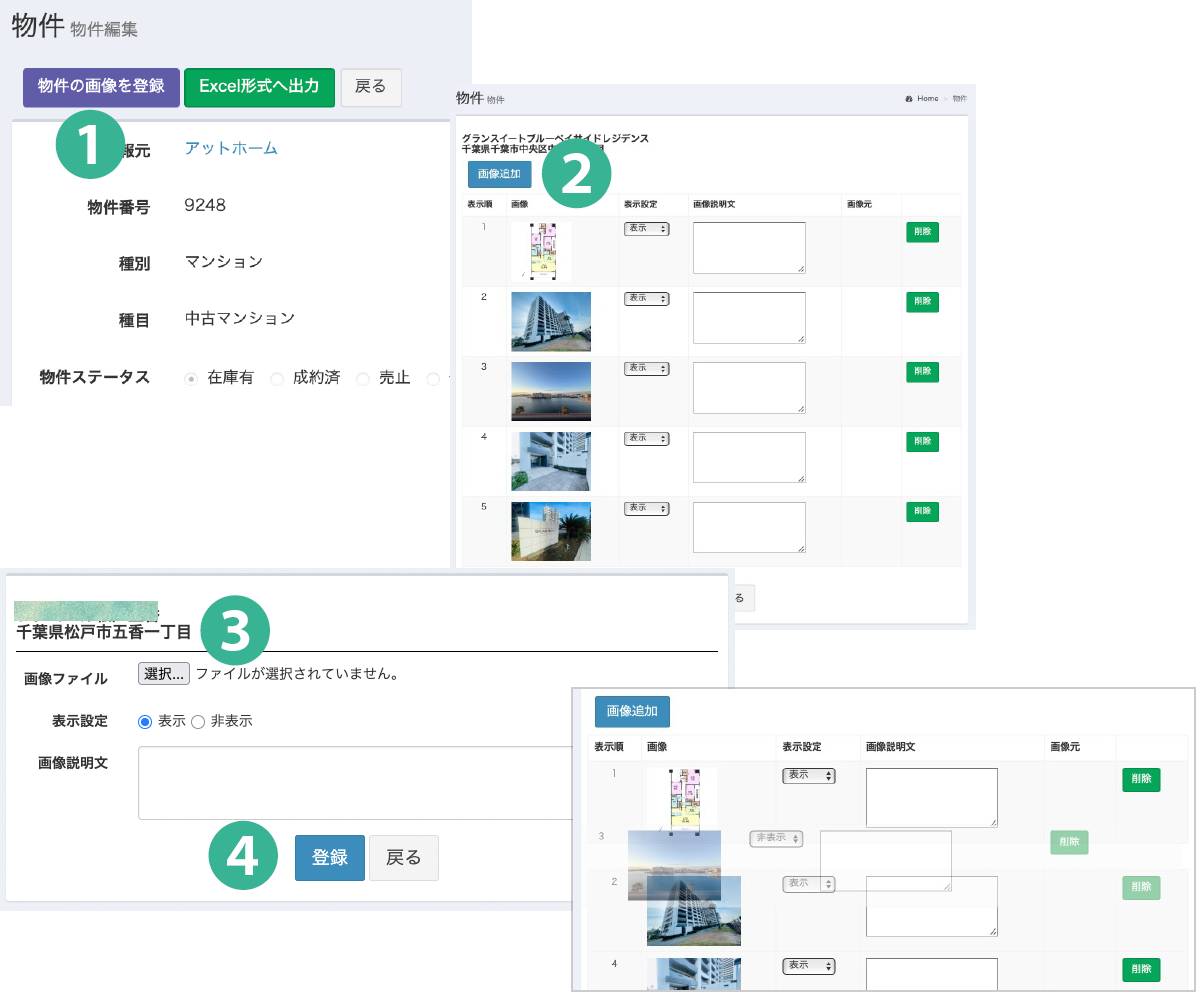Screen dimensions: 1200x993
Task: Click the 物件 breadcrumb link after Home
Action: [x=960, y=99]
